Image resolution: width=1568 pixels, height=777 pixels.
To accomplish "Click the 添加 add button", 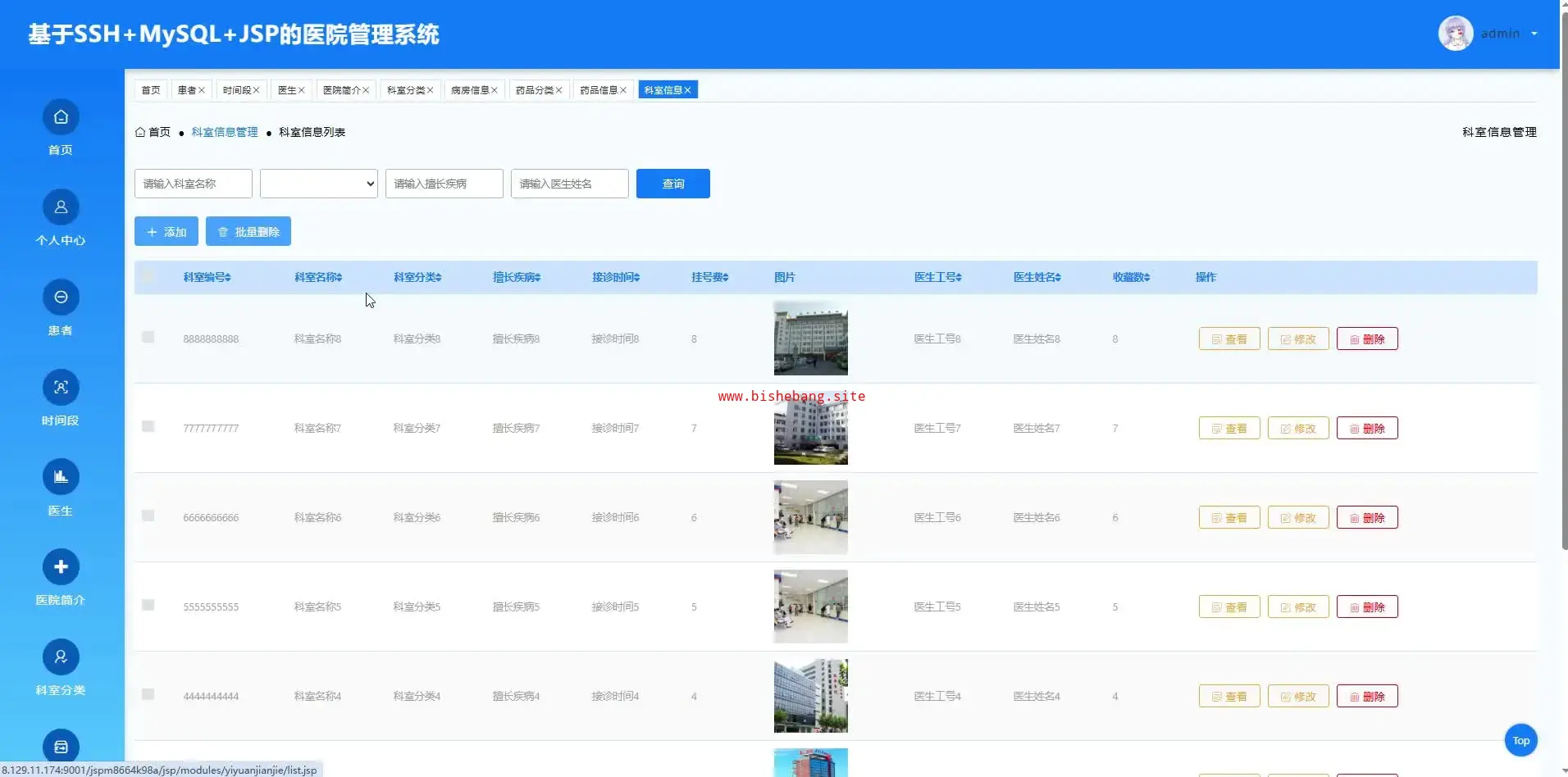I will (x=166, y=232).
